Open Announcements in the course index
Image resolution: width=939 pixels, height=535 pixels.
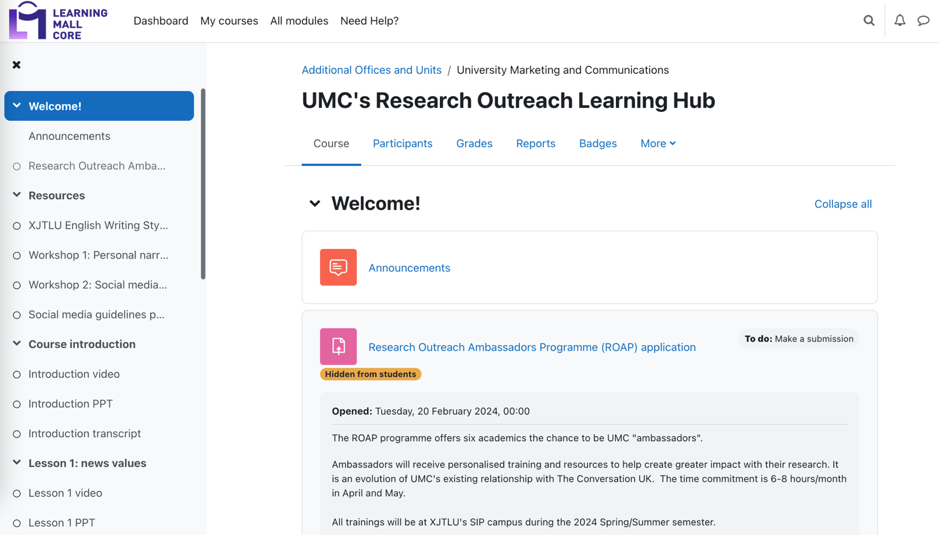pos(69,136)
